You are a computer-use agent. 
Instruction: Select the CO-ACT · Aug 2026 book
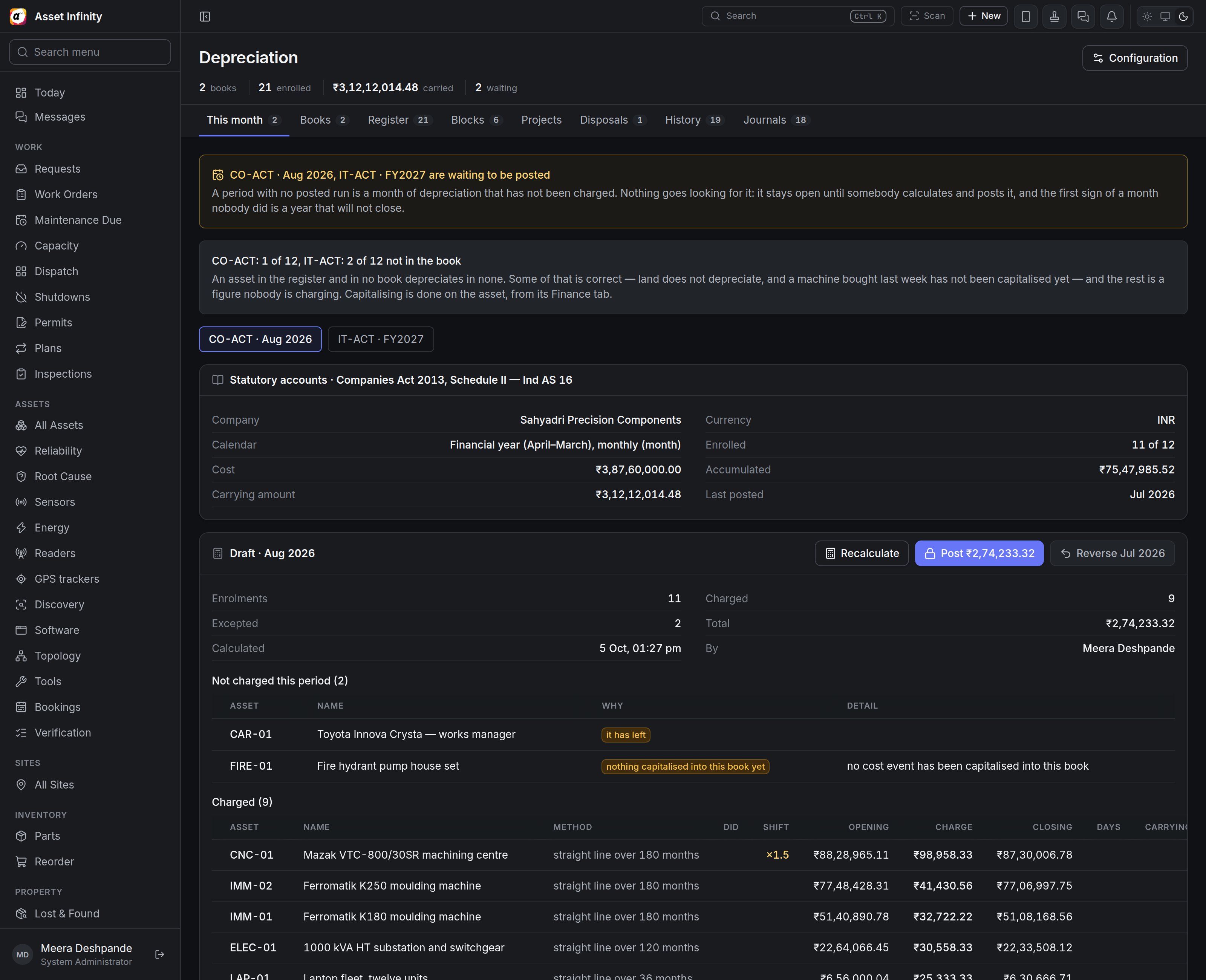tap(260, 339)
